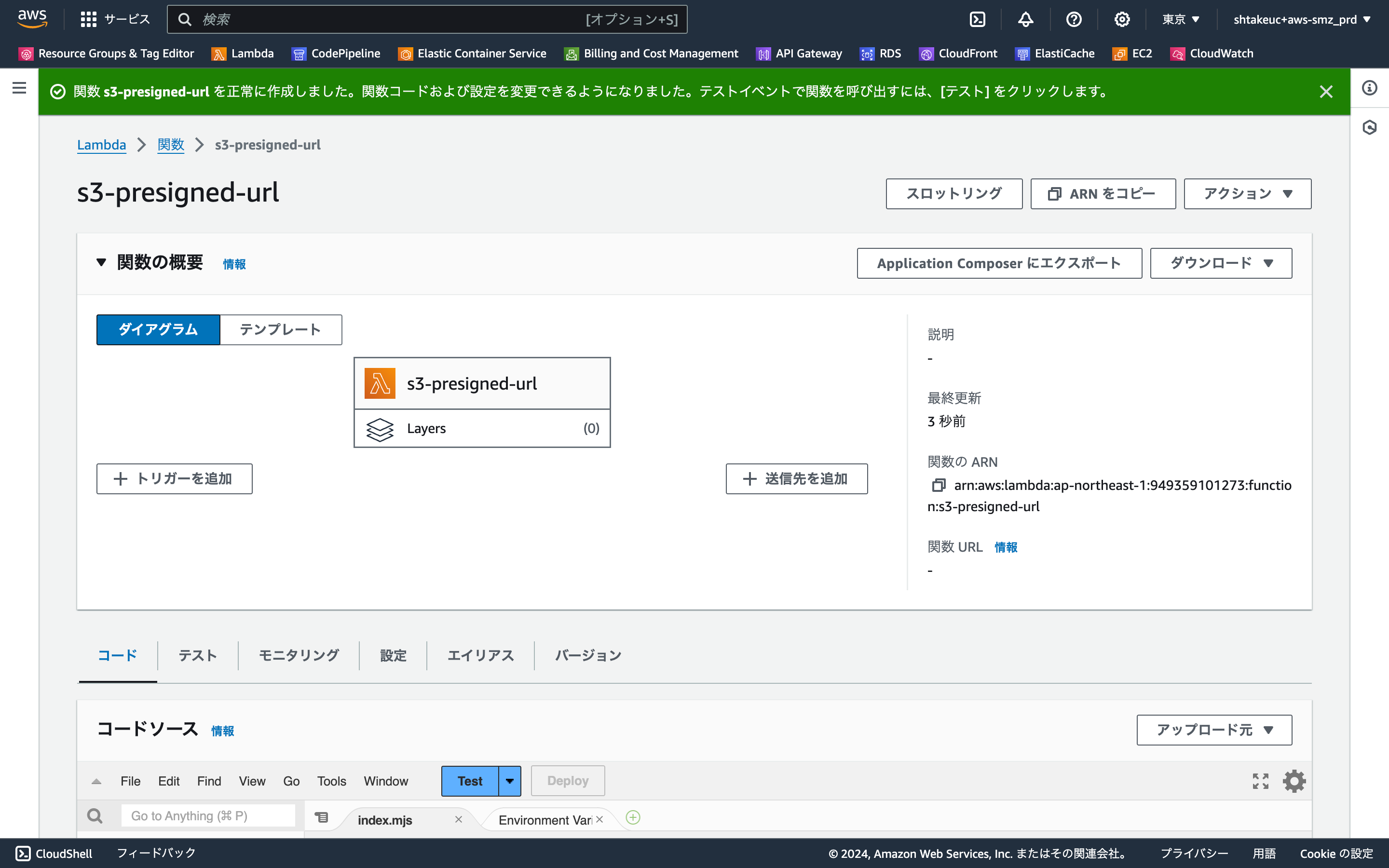Open the Lambda breadcrumb link
The height and width of the screenshot is (868, 1389).
coord(102,145)
